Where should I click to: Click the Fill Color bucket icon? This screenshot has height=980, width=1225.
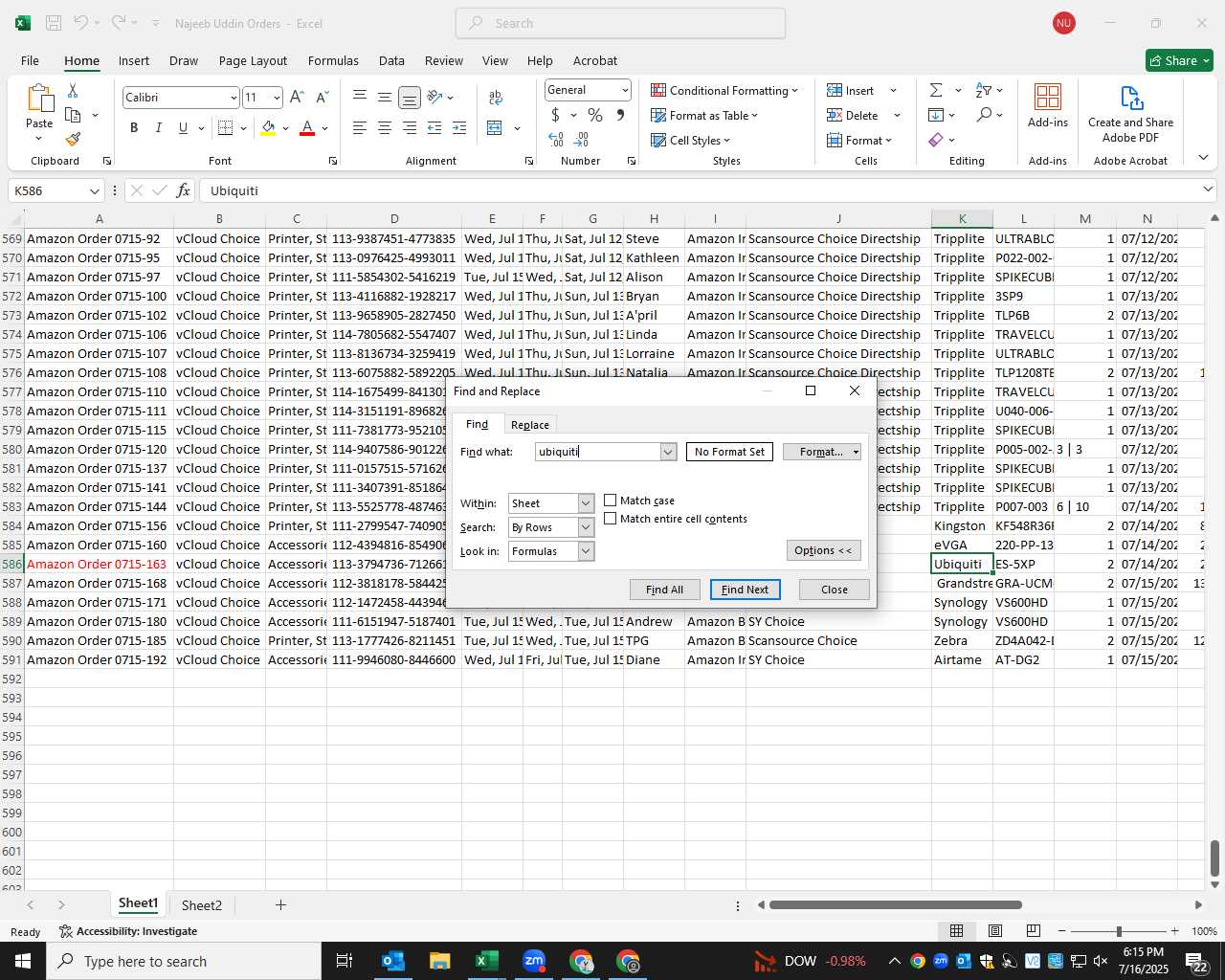[x=268, y=127]
